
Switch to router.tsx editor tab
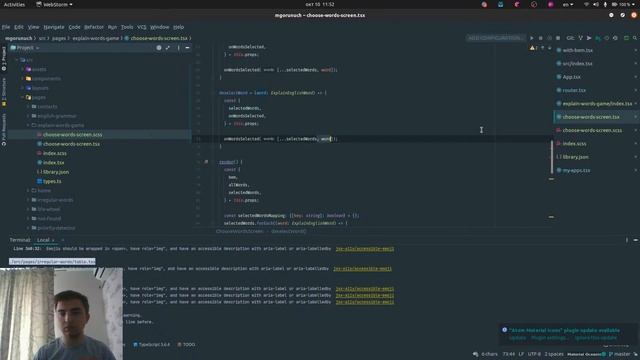(x=574, y=90)
